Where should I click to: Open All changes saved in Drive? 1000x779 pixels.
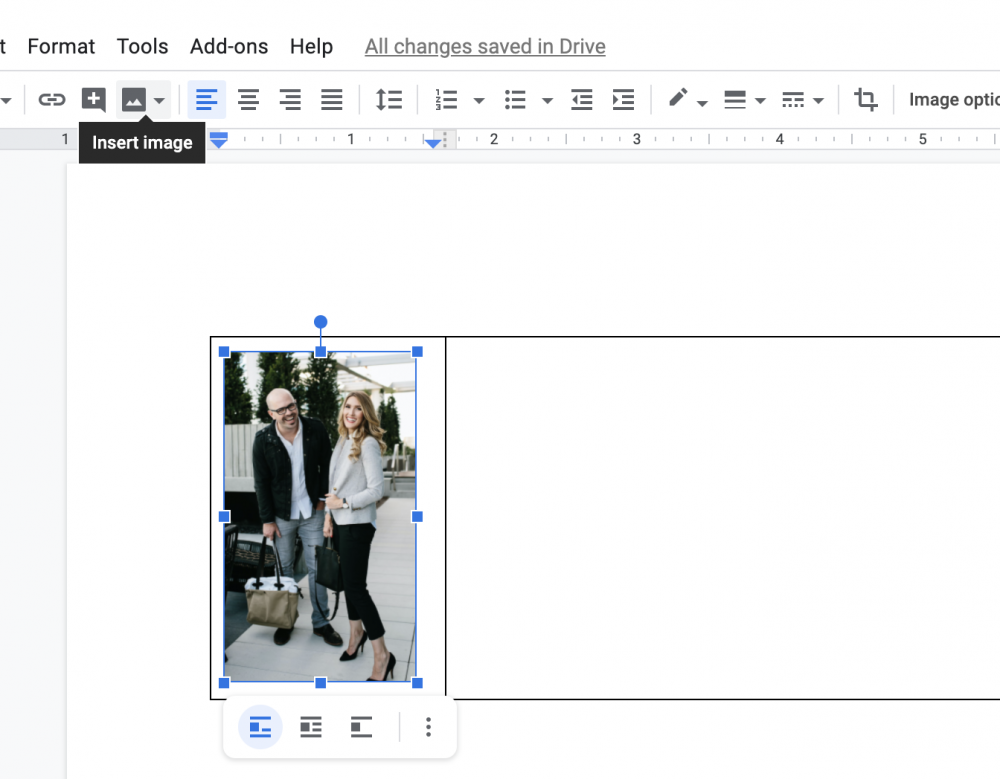[x=485, y=46]
